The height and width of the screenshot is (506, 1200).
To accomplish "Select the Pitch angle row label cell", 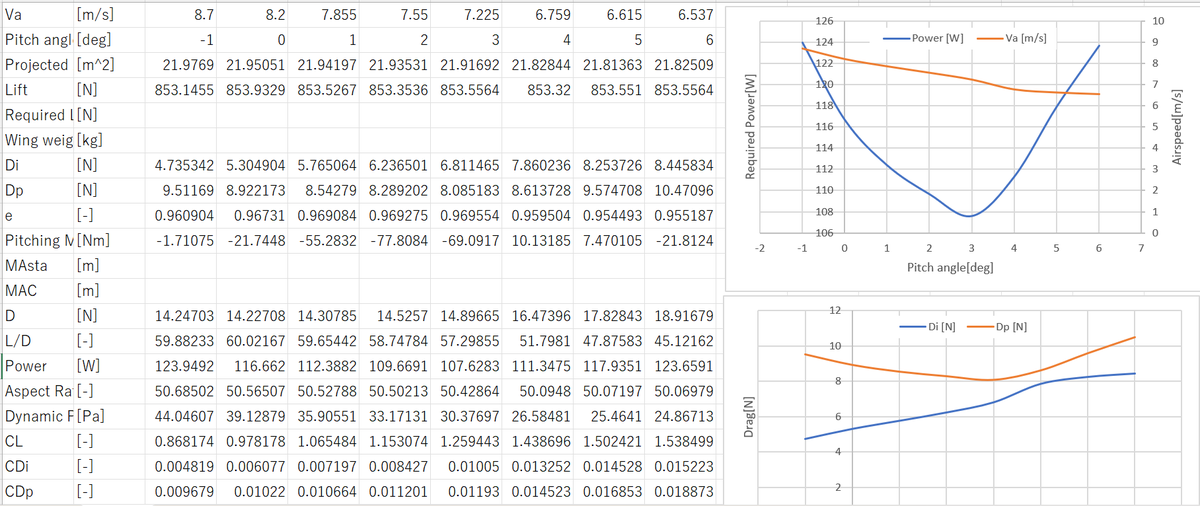I will point(38,39).
